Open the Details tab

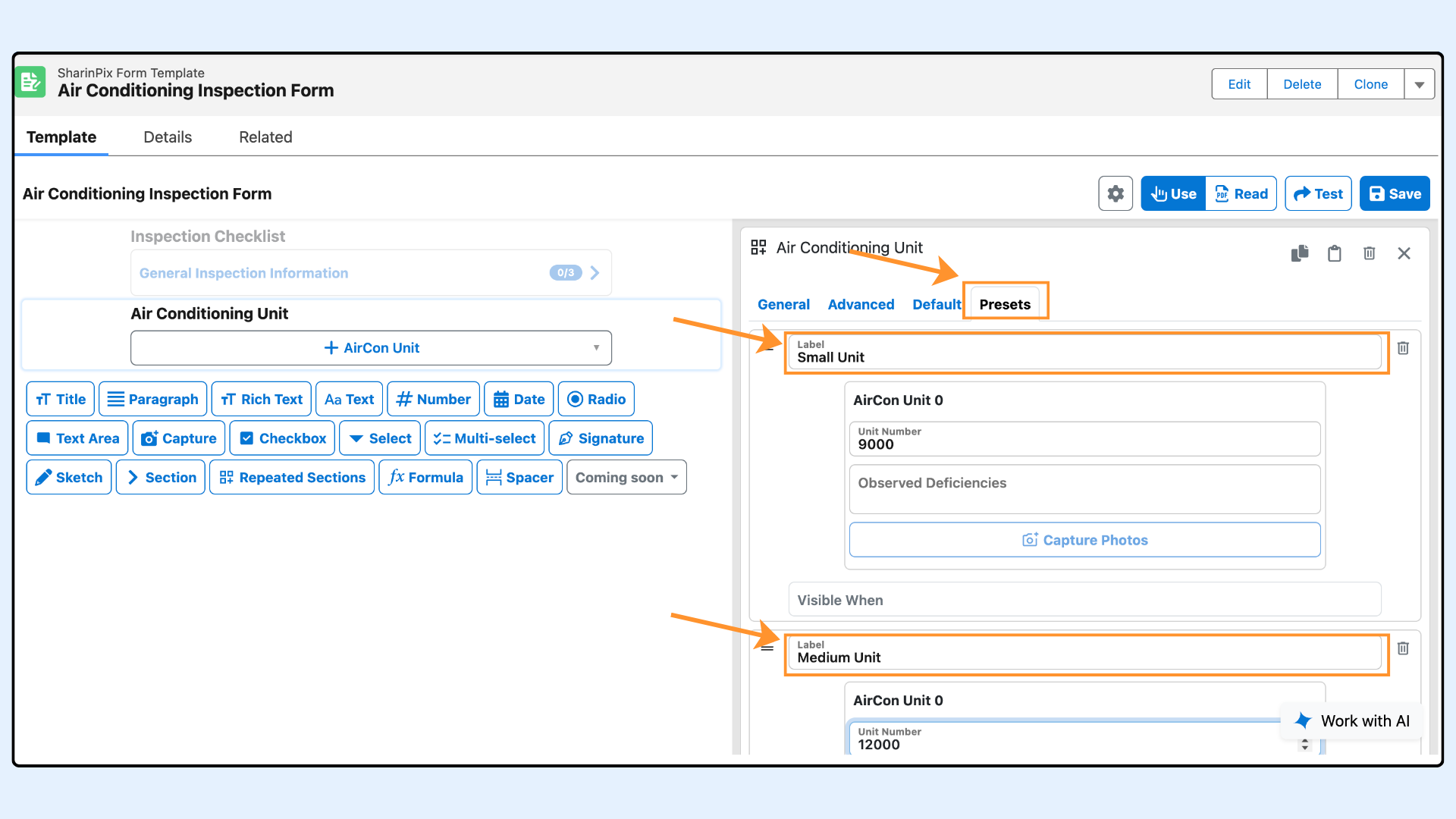[168, 137]
